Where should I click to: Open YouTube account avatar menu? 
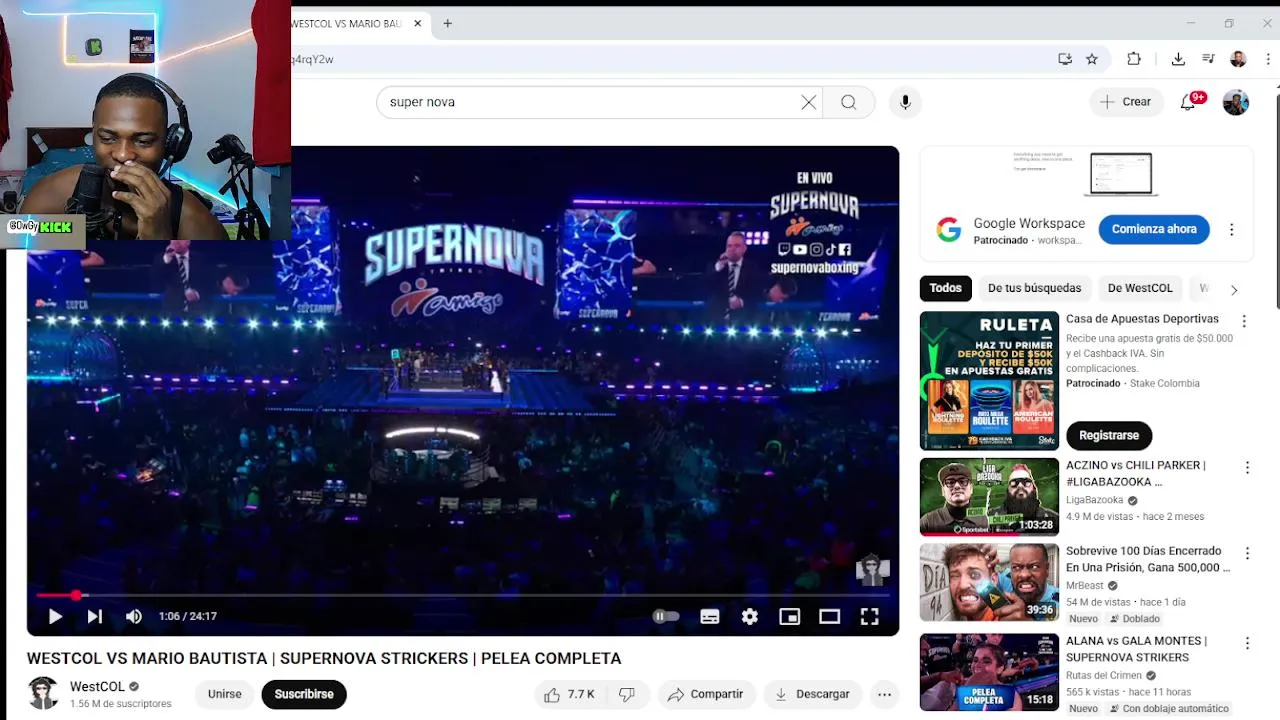click(1236, 102)
